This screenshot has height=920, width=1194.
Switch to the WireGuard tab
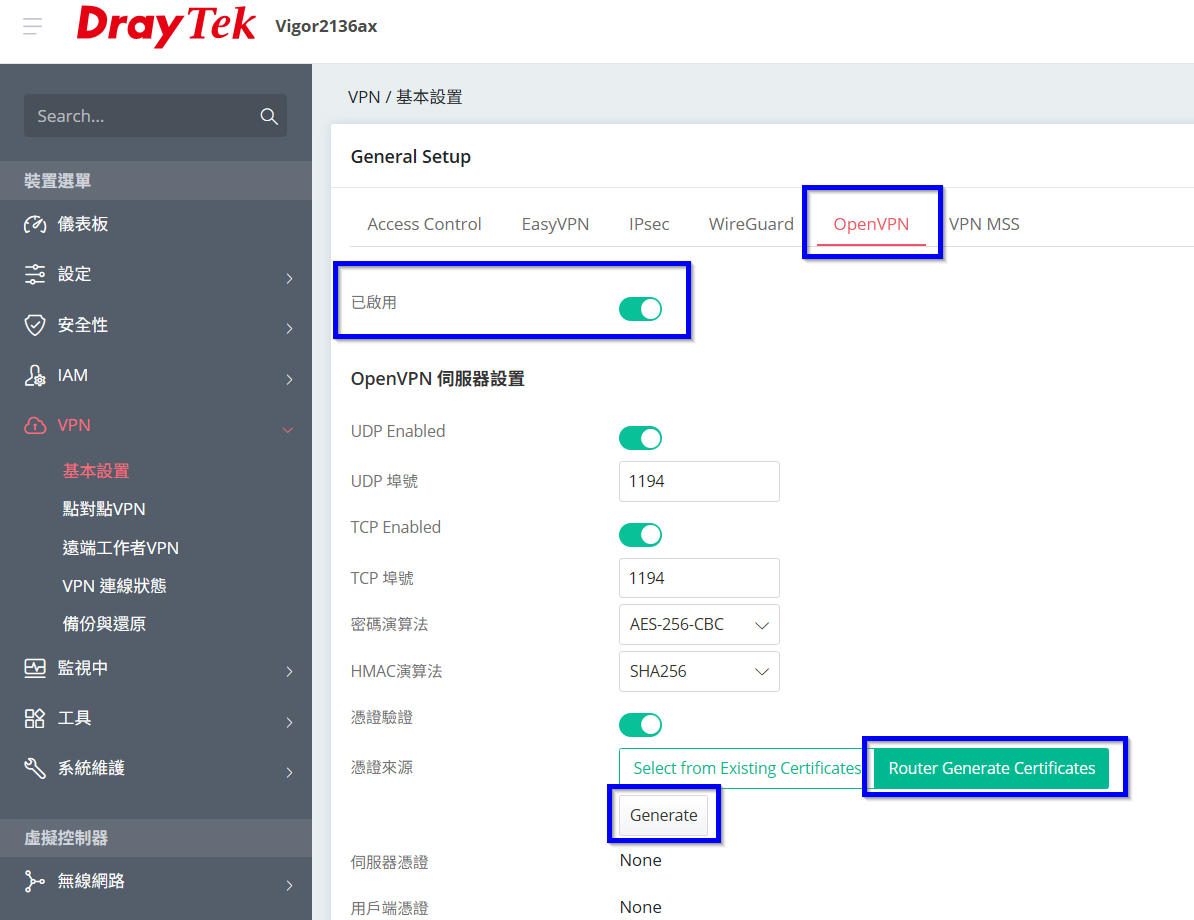tap(751, 224)
